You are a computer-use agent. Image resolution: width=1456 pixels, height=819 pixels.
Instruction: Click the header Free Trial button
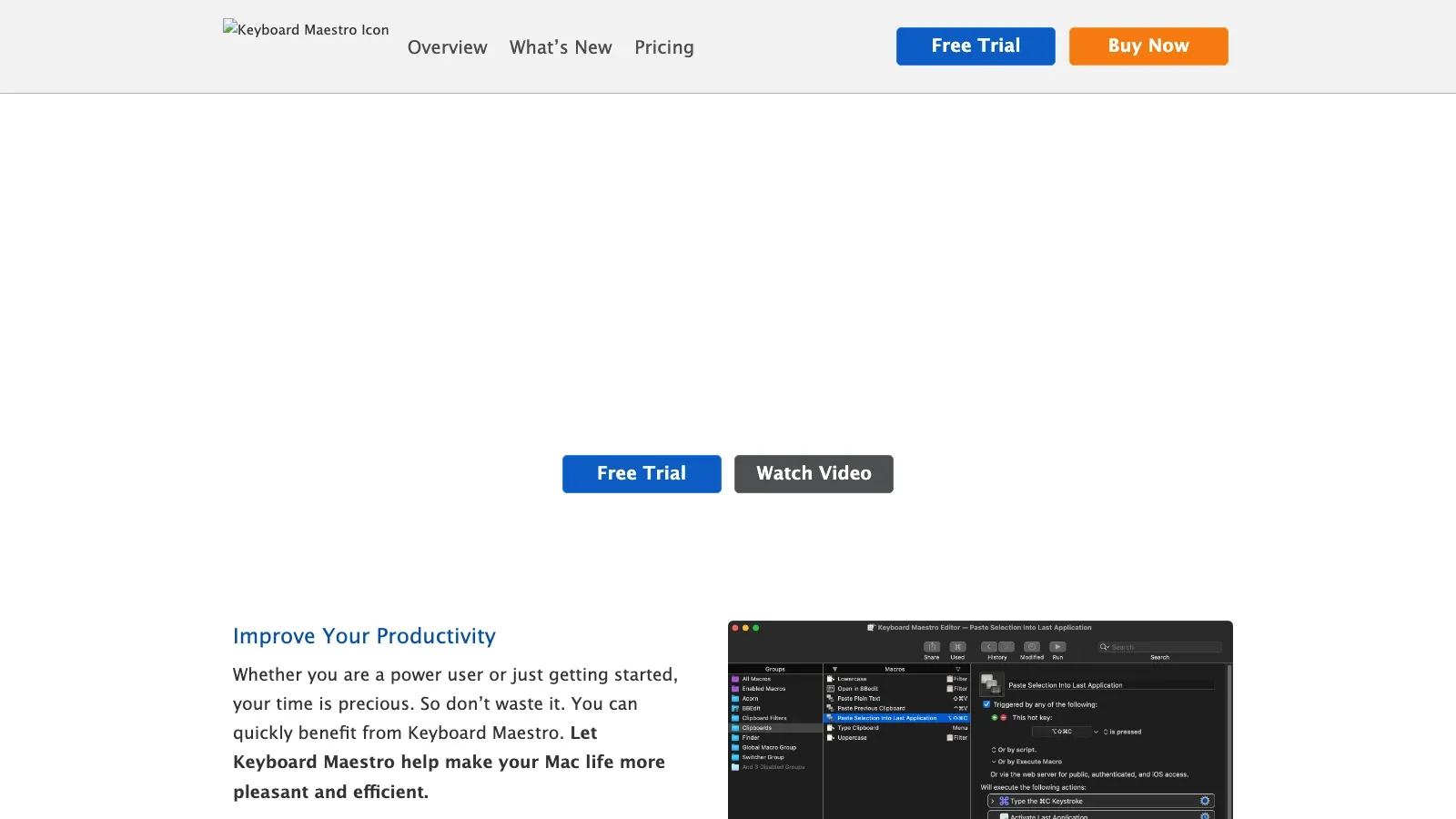coord(976,46)
